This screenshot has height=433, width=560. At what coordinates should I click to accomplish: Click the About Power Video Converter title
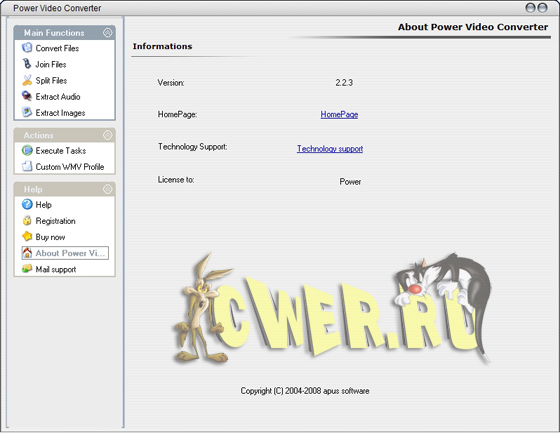click(473, 27)
